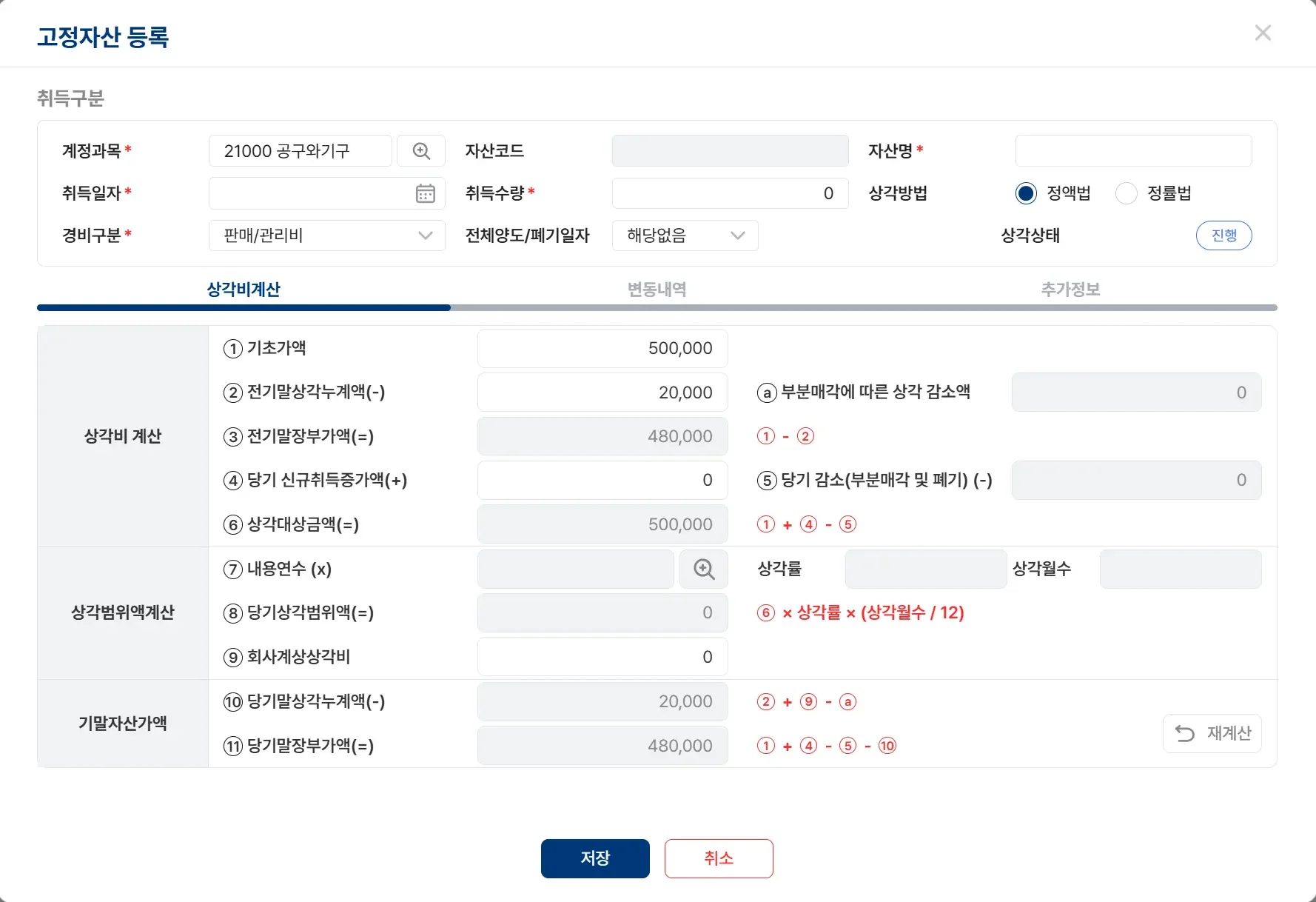Select the 상각비계산 tab
Image resolution: width=1316 pixels, height=902 pixels.
(x=244, y=290)
